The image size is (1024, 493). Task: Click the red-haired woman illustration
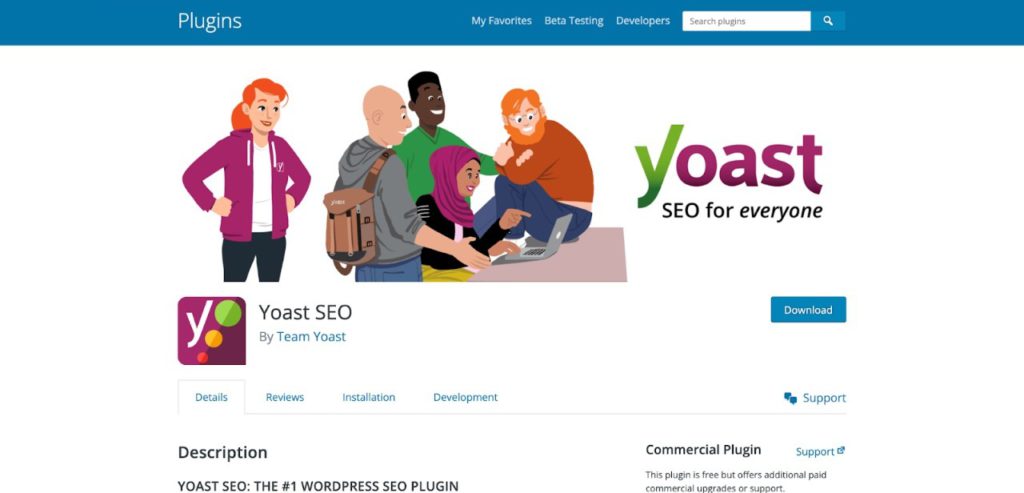pyautogui.click(x=246, y=180)
